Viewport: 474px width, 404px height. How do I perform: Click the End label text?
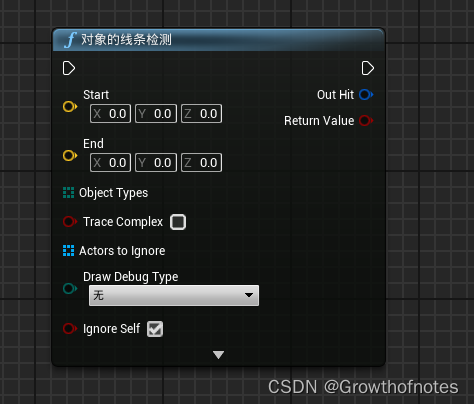(93, 144)
